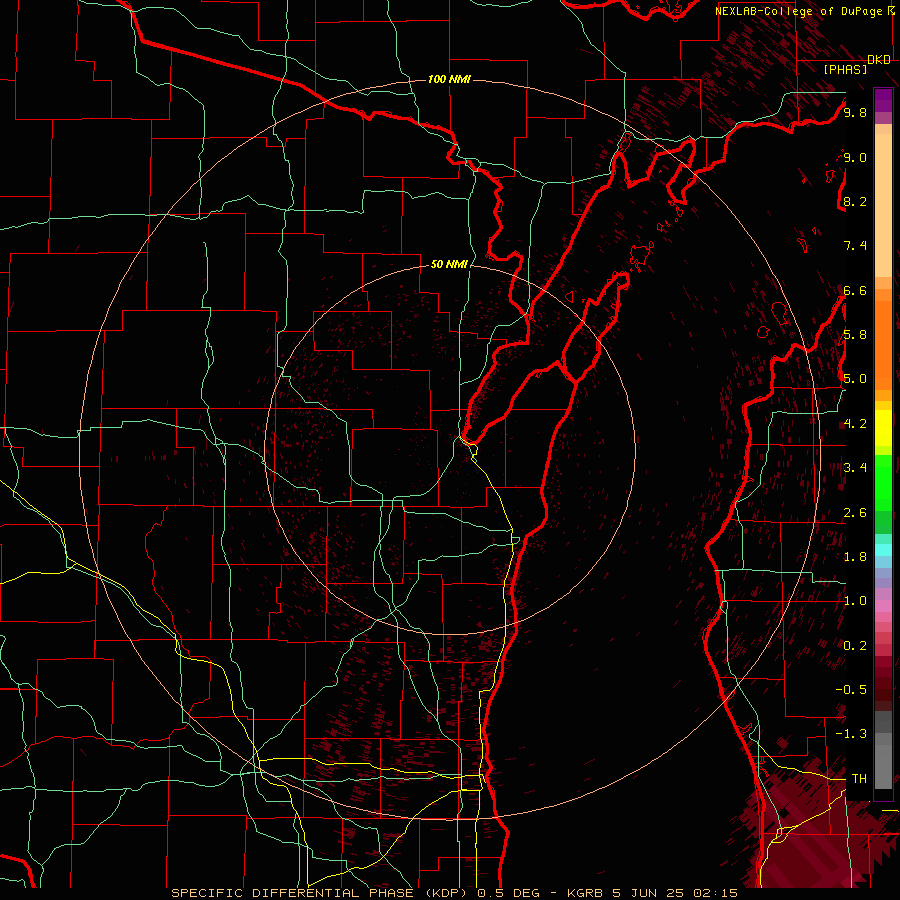Click the 2.6 scale value
Viewport: 900px width, 900px height.
855,513
